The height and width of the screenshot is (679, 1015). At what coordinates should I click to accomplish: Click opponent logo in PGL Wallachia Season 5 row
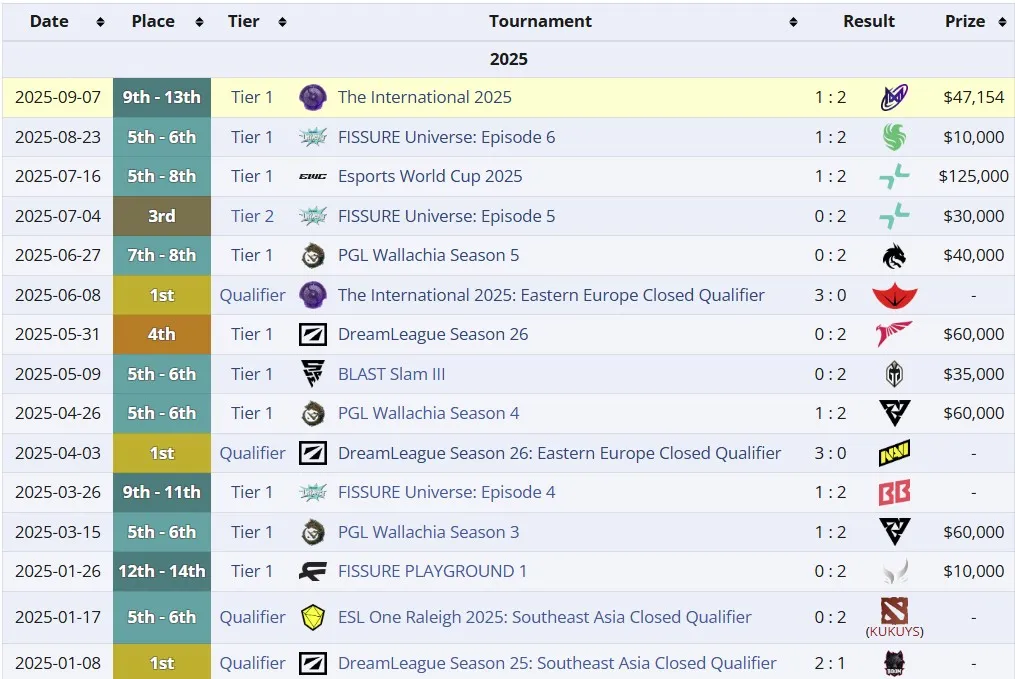tap(895, 256)
